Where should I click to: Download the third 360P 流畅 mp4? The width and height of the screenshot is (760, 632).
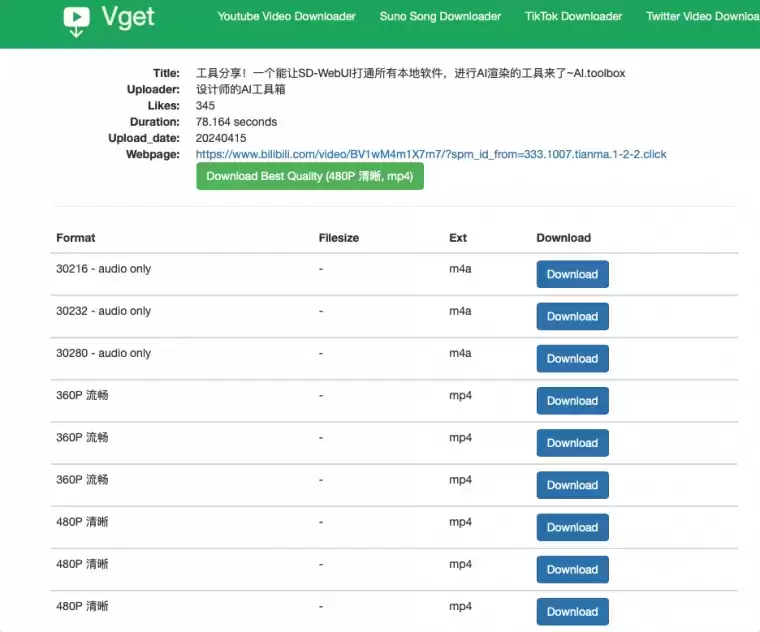pyautogui.click(x=572, y=485)
